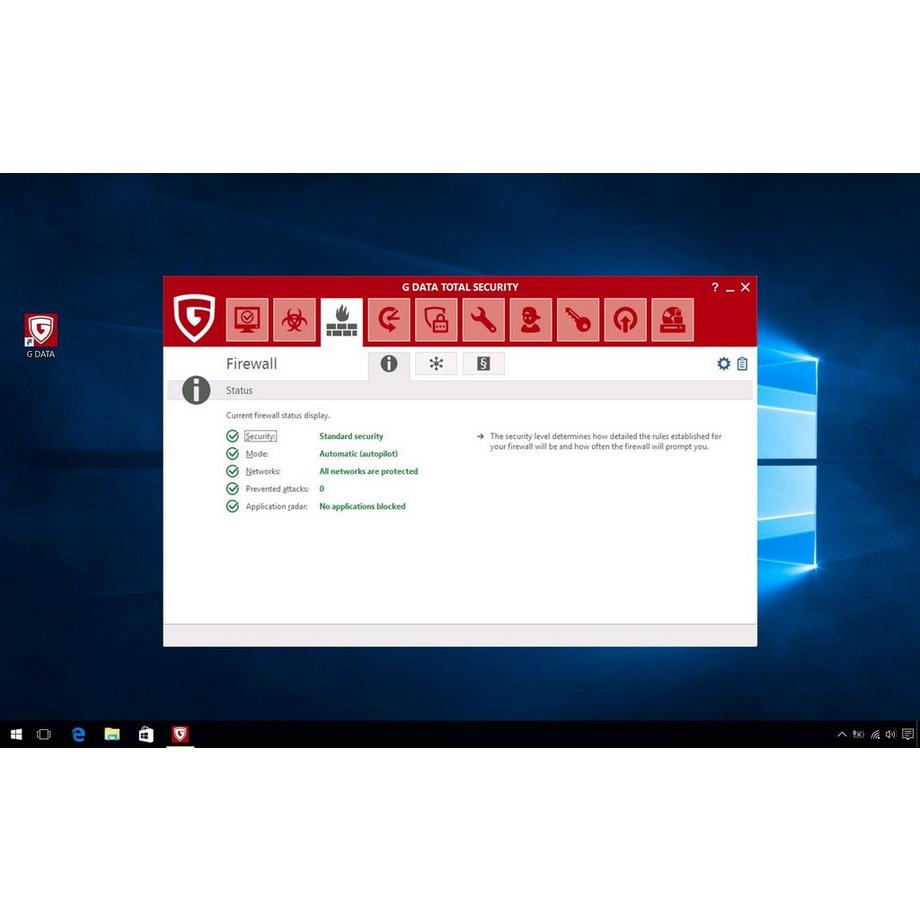Click the Mode status check toggle

tap(233, 453)
